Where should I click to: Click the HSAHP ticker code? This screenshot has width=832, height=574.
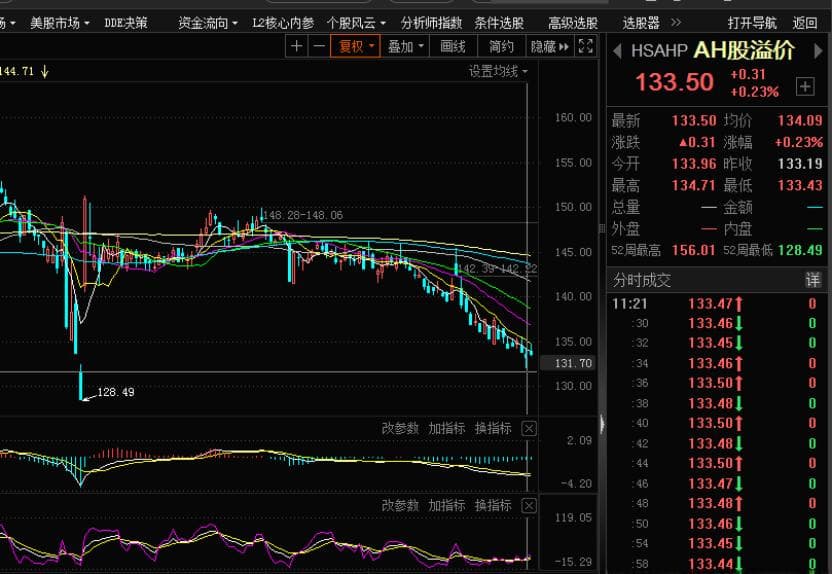point(658,51)
